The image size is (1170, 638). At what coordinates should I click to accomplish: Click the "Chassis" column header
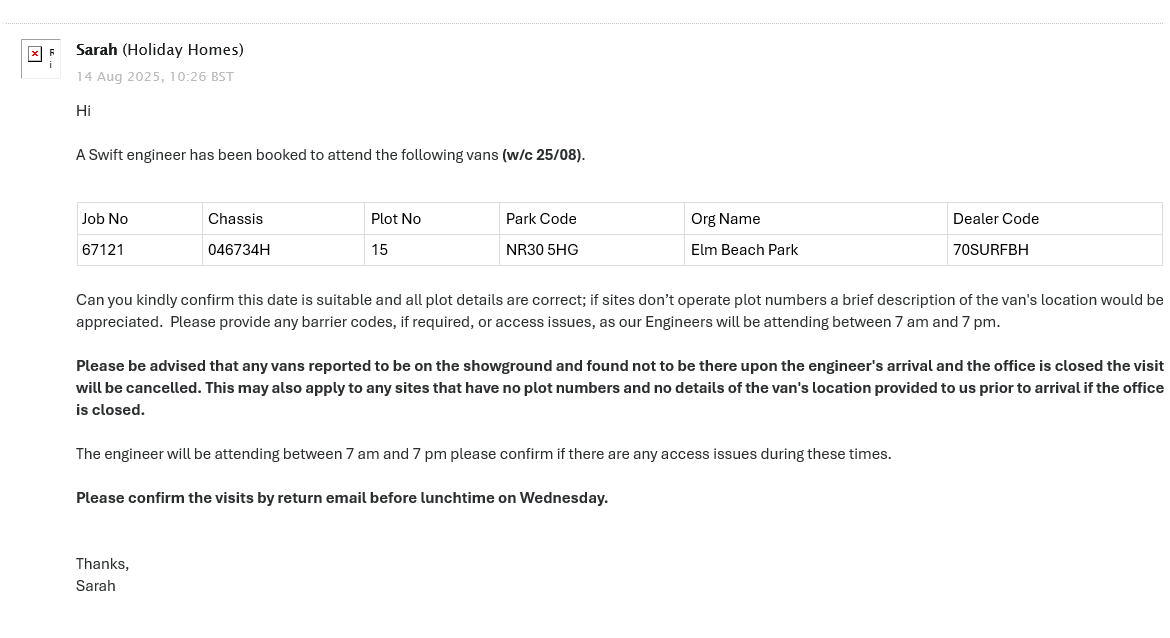(235, 219)
